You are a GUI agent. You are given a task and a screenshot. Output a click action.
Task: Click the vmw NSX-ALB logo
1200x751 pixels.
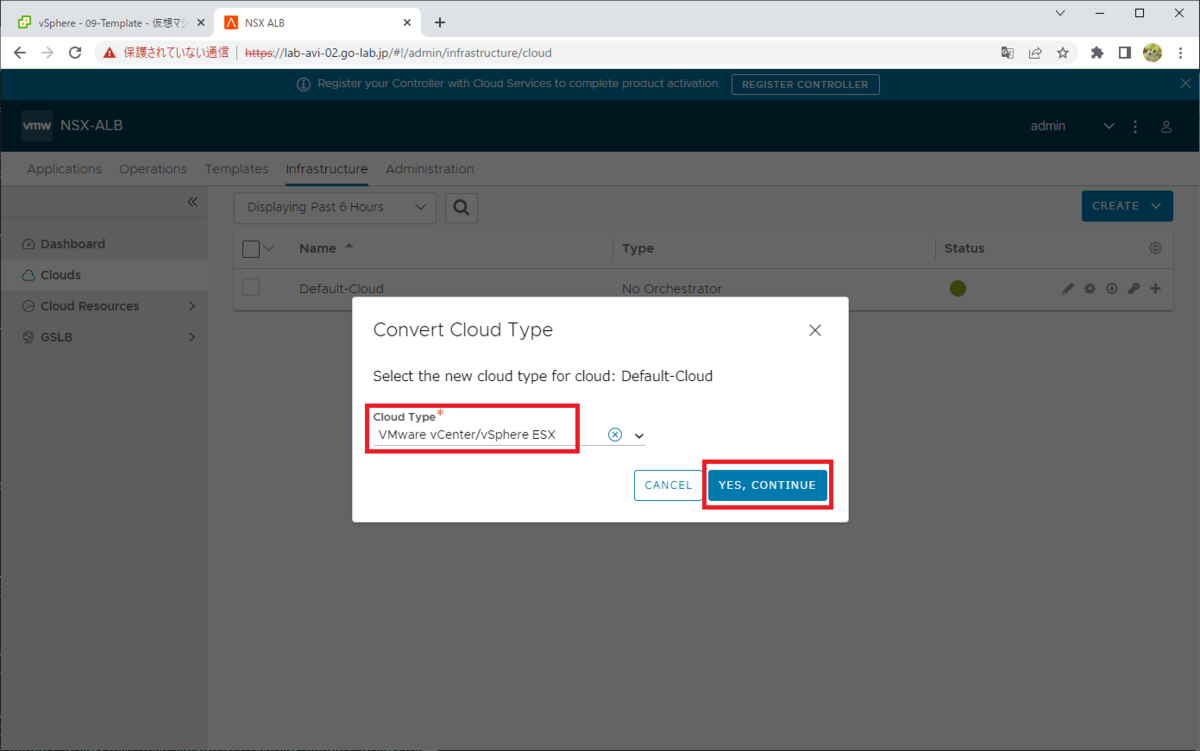[x=72, y=126]
